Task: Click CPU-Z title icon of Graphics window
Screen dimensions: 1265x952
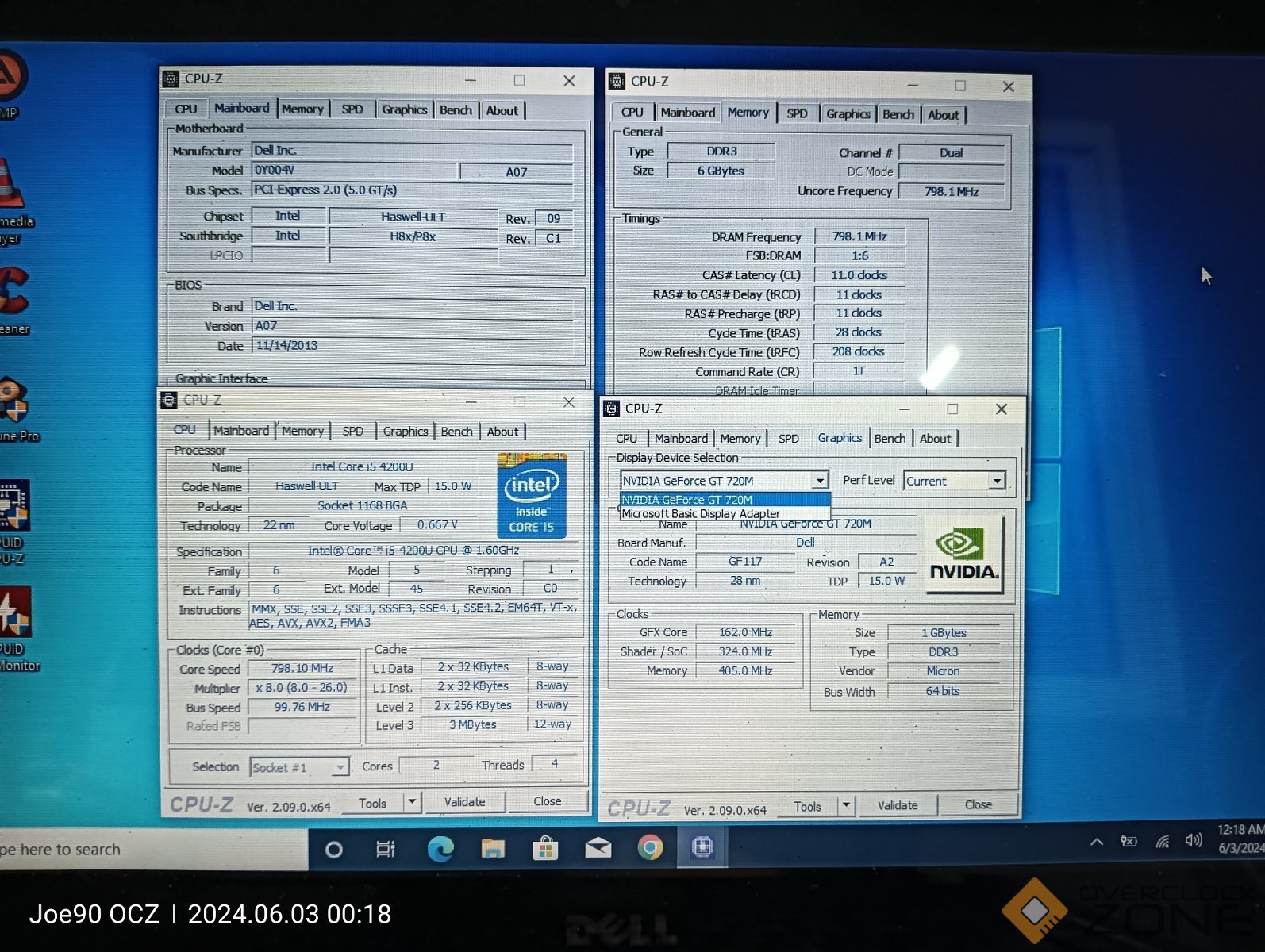Action: [611, 409]
